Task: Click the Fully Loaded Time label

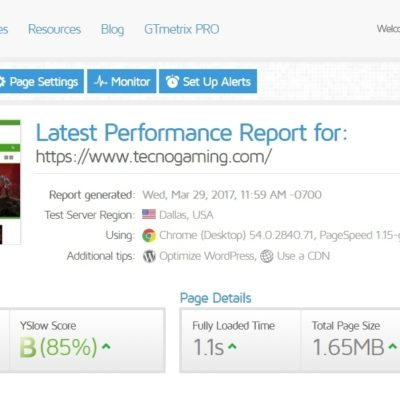Action: [x=233, y=326]
